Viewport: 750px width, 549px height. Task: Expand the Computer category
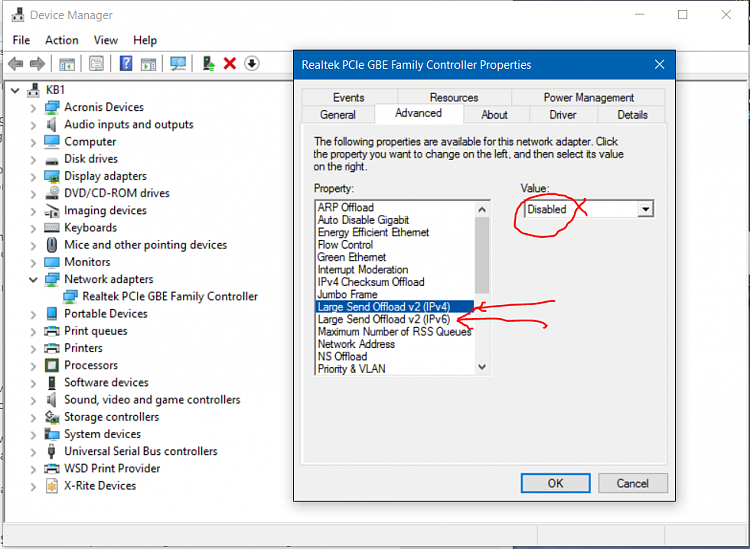coord(33,142)
